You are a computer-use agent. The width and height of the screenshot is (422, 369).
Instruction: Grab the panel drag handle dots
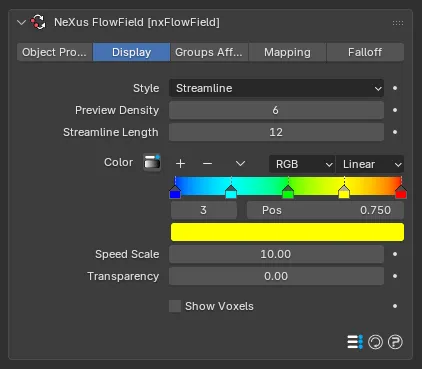point(398,23)
